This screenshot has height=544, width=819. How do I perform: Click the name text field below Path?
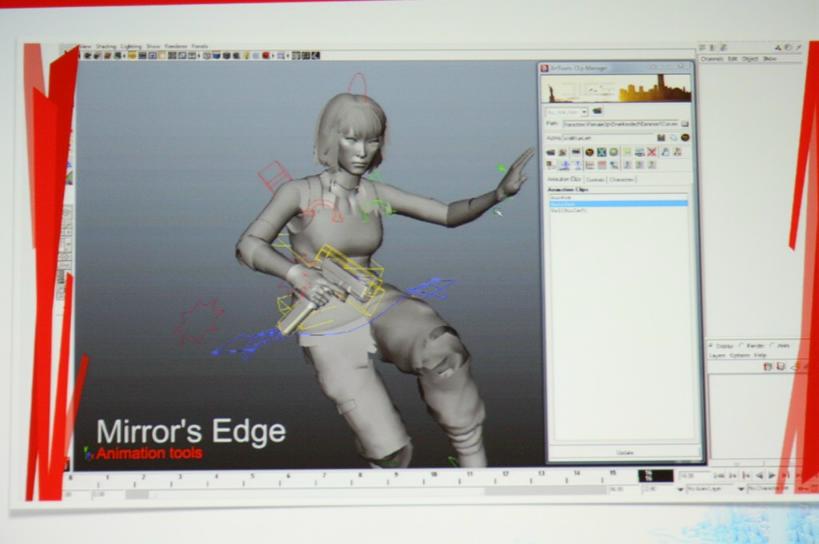(x=607, y=138)
